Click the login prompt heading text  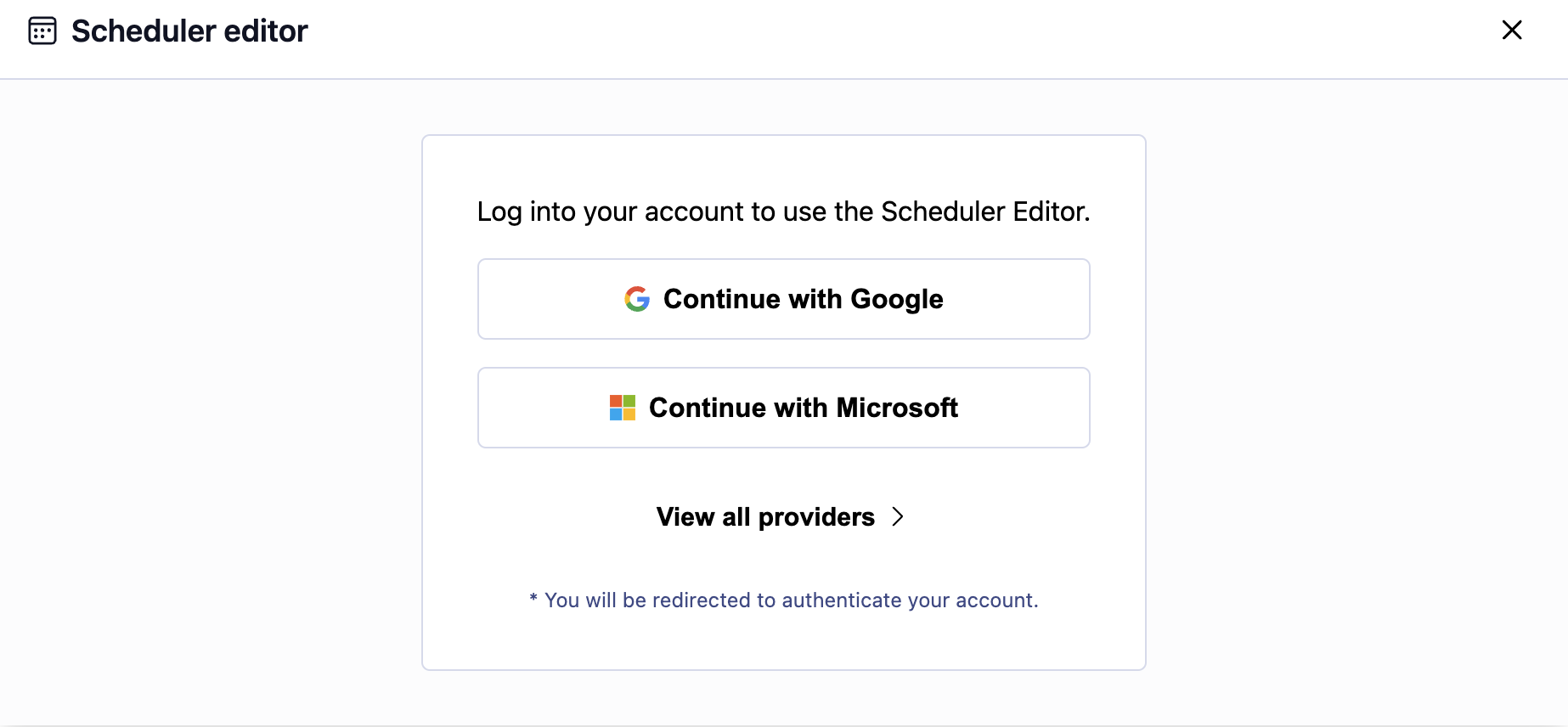click(x=783, y=211)
